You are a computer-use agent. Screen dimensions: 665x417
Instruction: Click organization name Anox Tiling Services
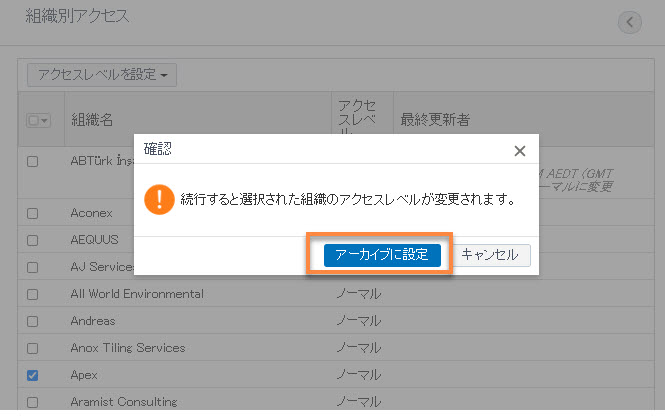pyautogui.click(x=128, y=348)
